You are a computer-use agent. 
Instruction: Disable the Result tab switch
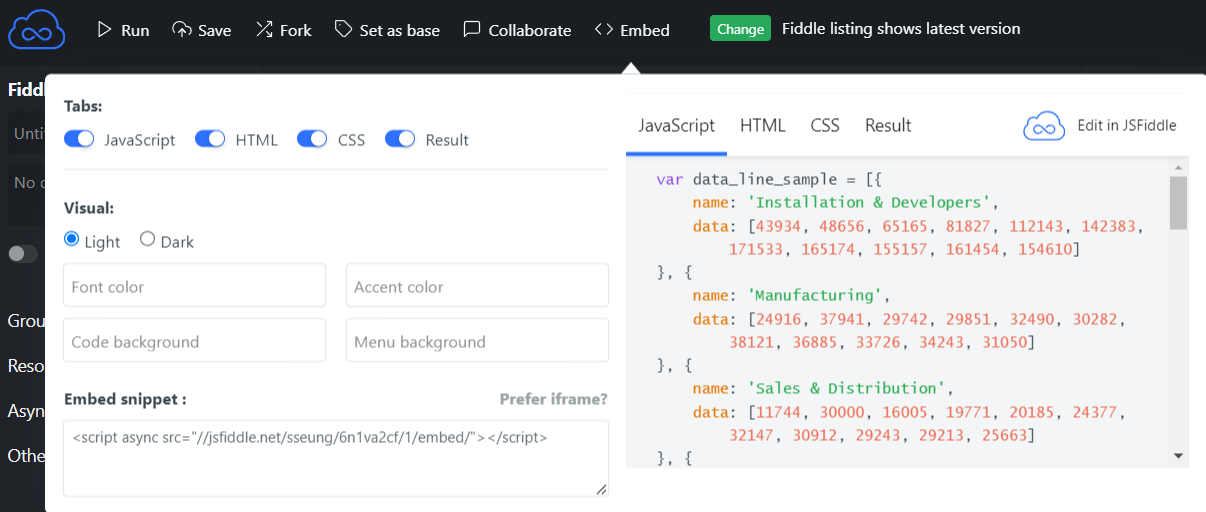[x=400, y=139]
